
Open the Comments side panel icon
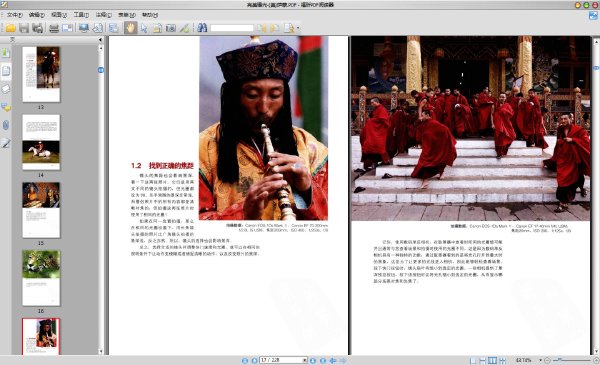tap(6, 108)
